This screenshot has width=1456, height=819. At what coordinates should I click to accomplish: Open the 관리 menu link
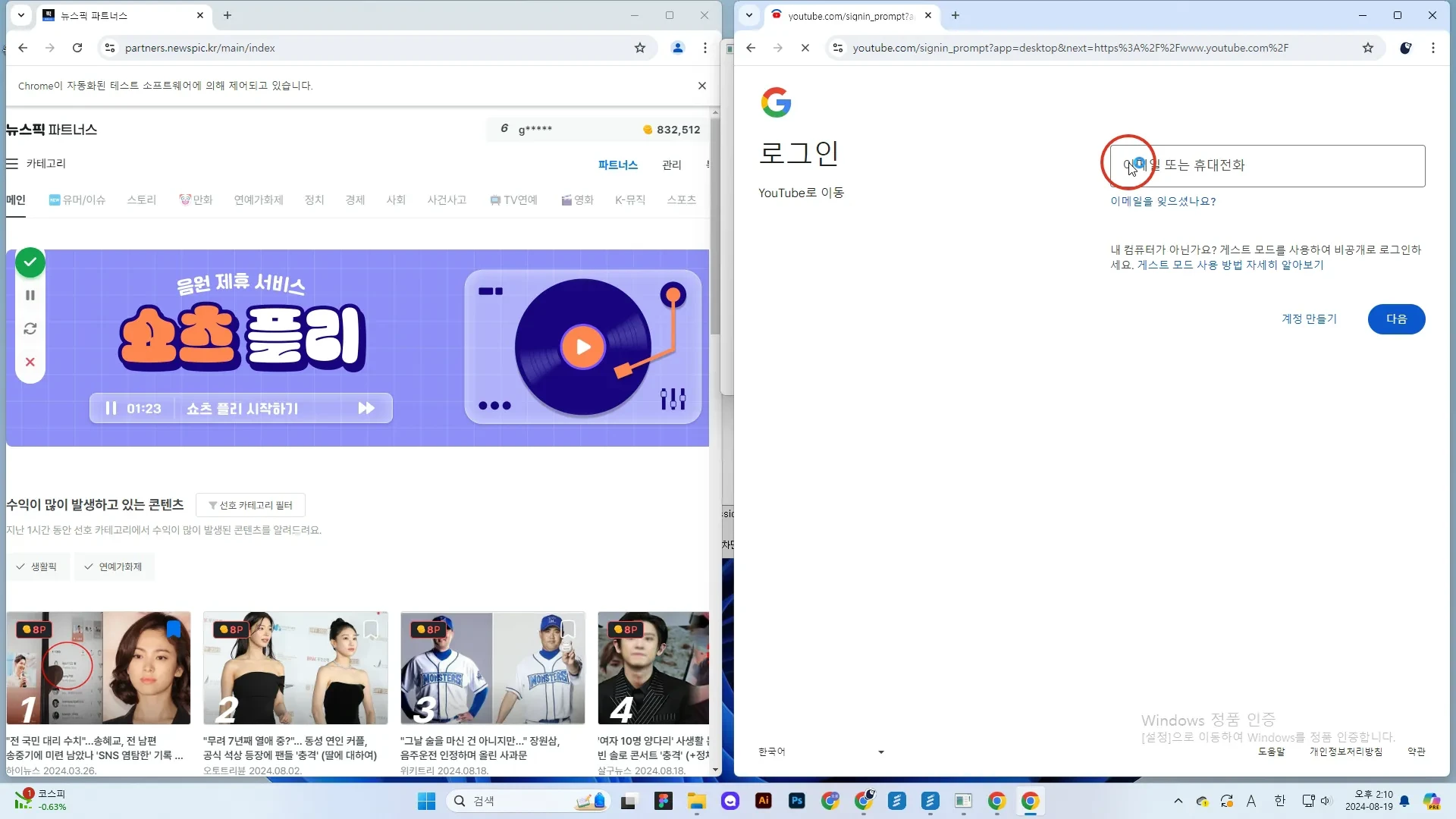(672, 165)
